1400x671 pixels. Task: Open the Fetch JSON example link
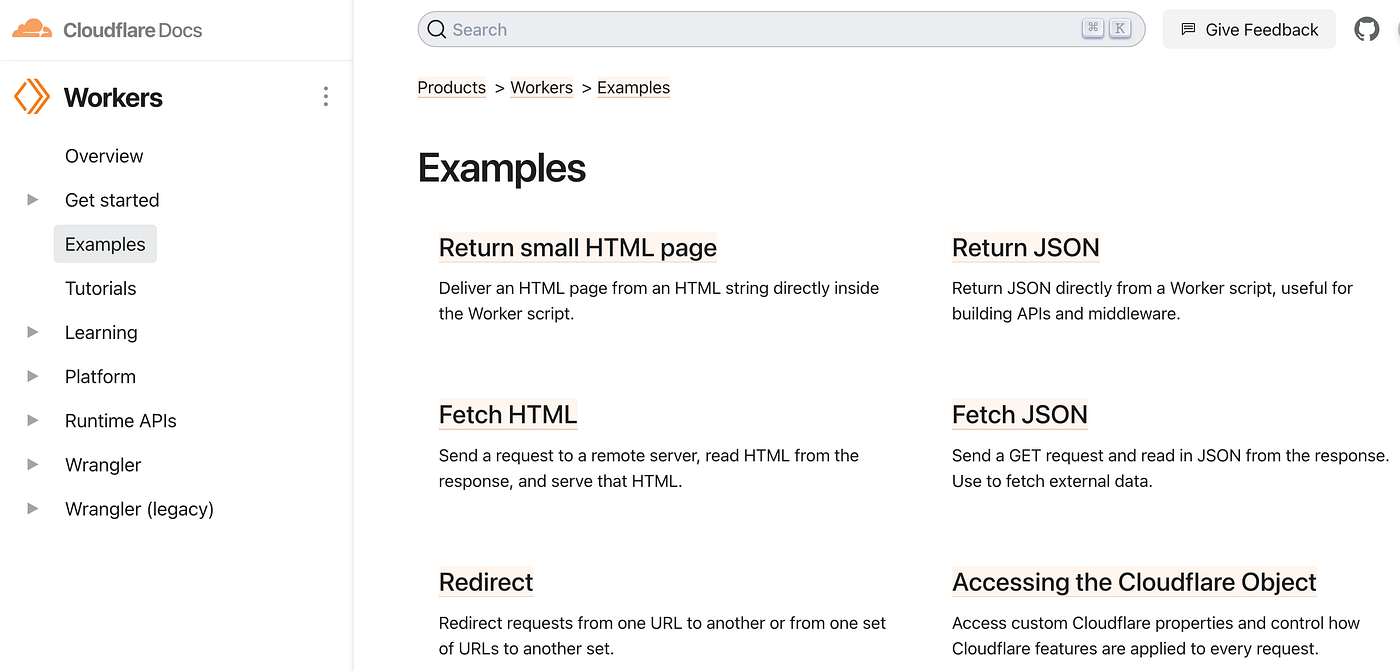[x=1019, y=414]
